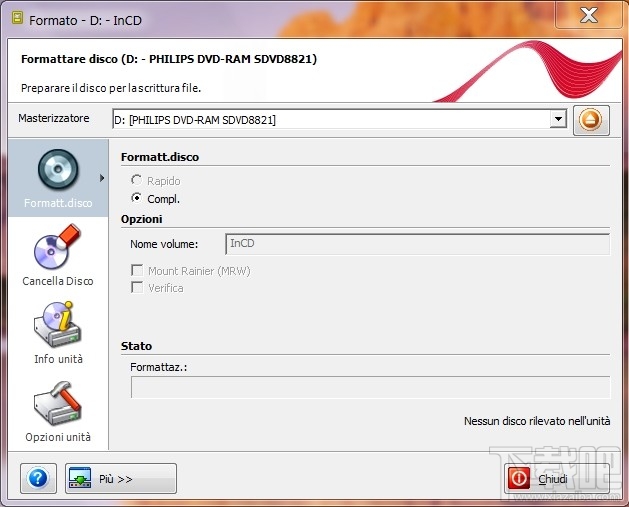
Task: Click the 'Preparare il disco per la scrittura file.' text
Action: click(x=111, y=88)
